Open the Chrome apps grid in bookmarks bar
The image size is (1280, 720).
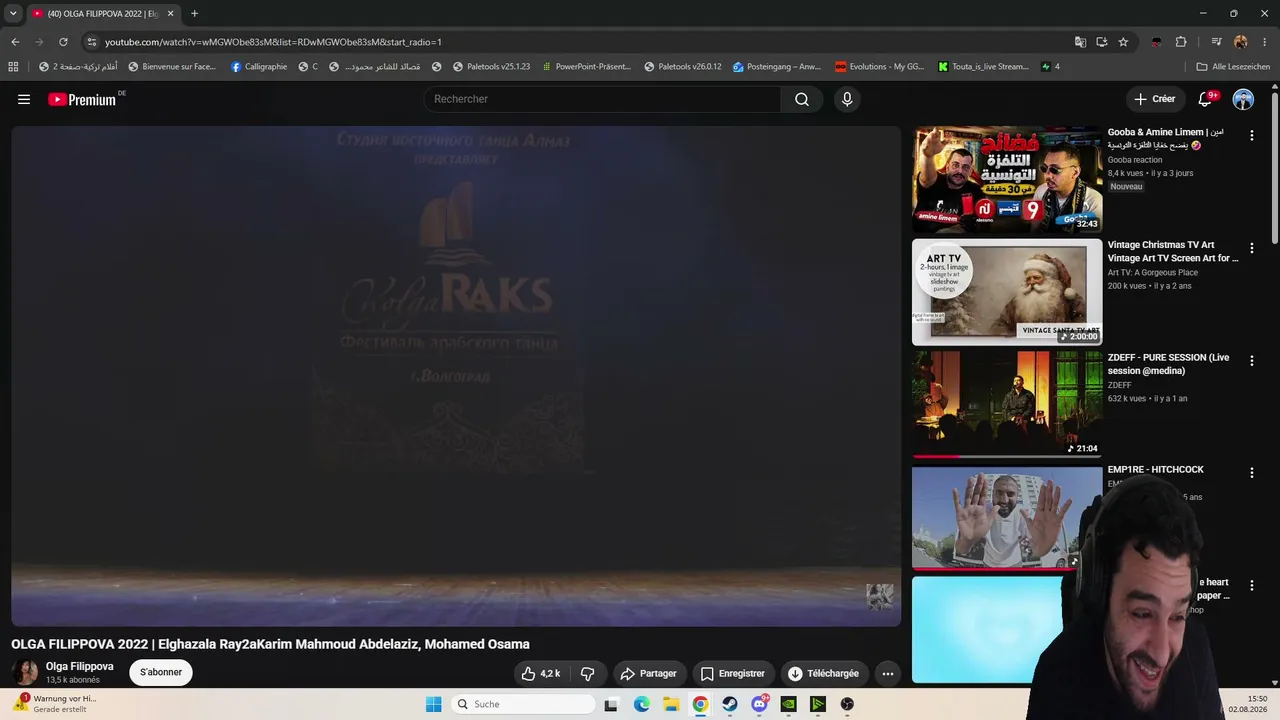(13, 67)
